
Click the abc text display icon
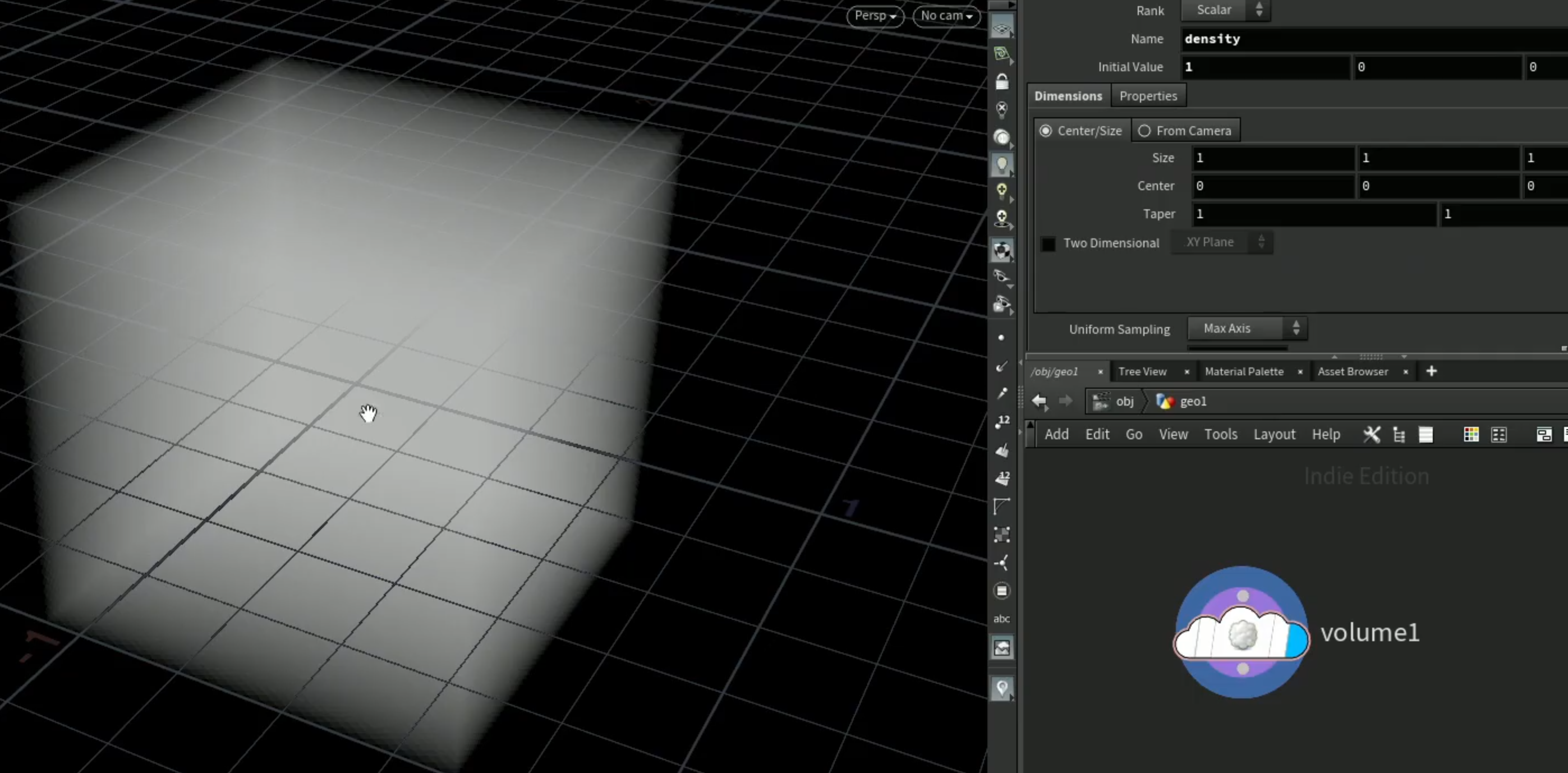[x=1002, y=618]
